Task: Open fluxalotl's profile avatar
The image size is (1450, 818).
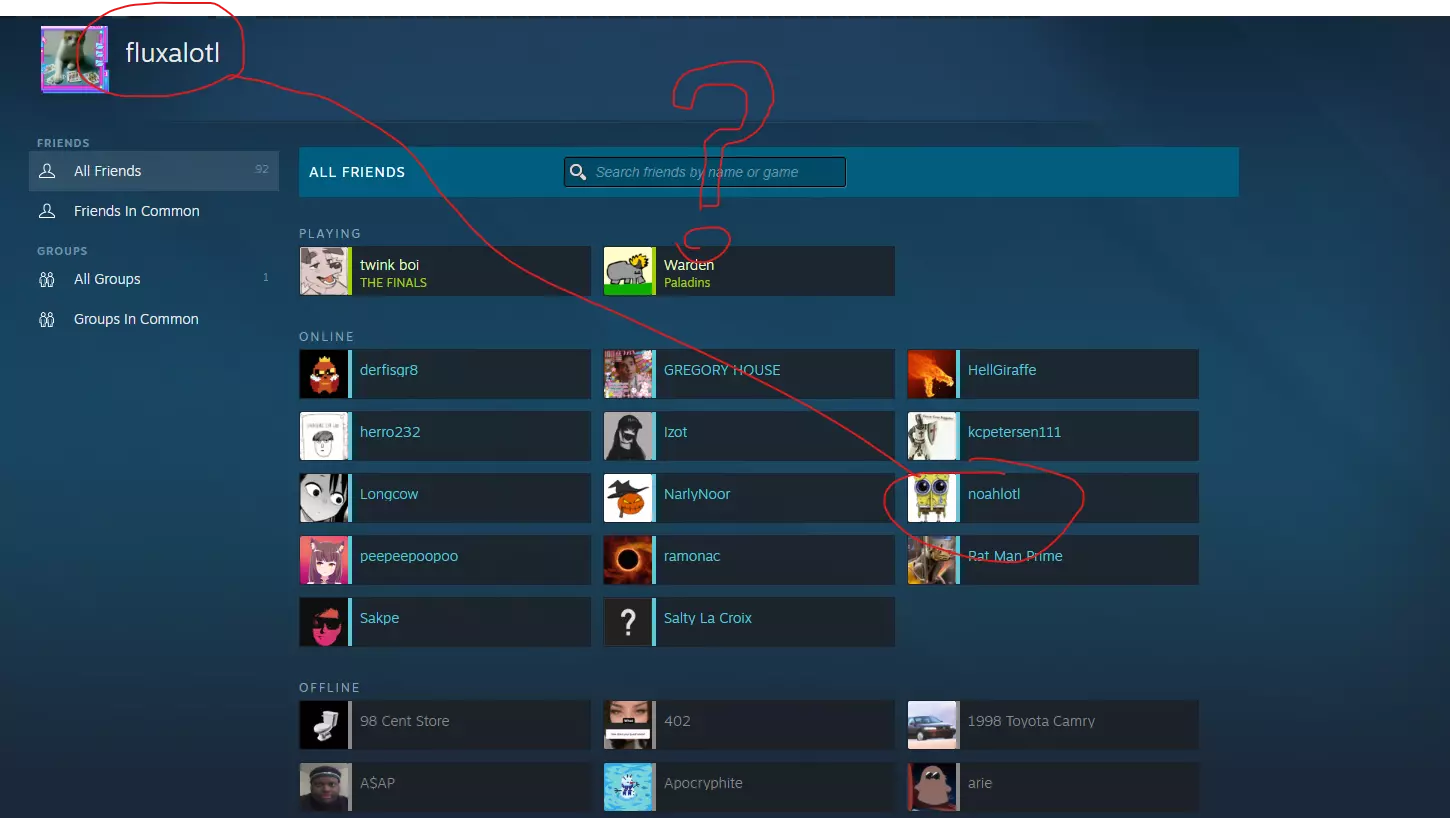Action: 74,59
